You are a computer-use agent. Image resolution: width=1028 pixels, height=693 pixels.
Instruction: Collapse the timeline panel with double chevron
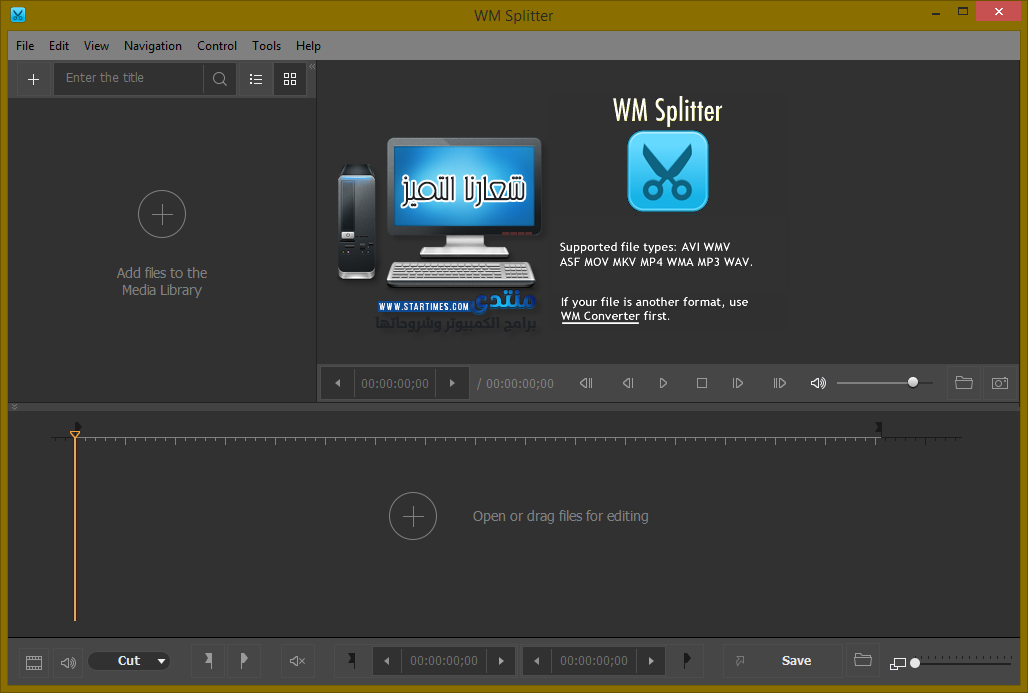click(14, 408)
